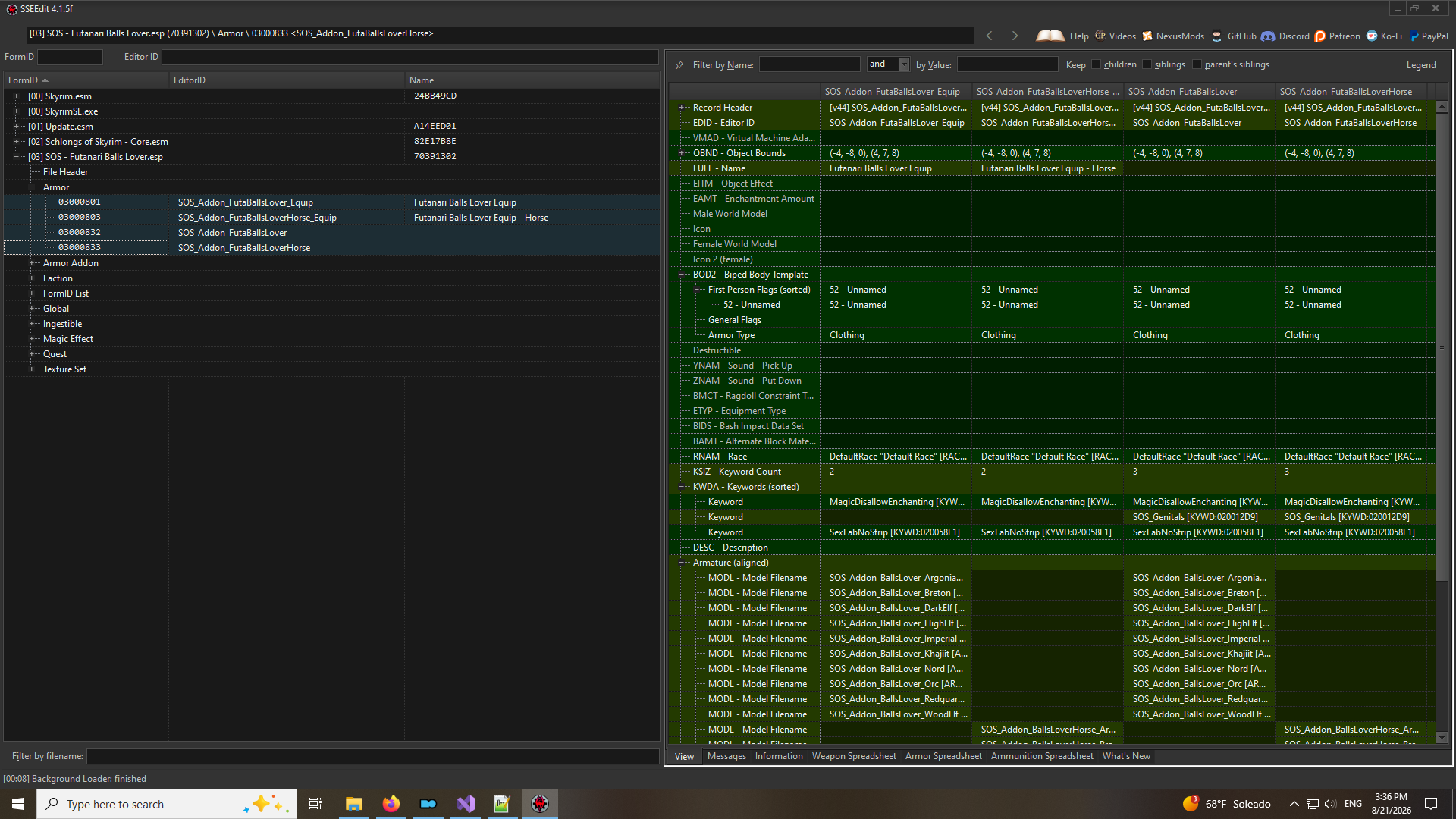Viewport: 1456px width, 819px height.
Task: Open the Information tab
Action: pos(779,756)
